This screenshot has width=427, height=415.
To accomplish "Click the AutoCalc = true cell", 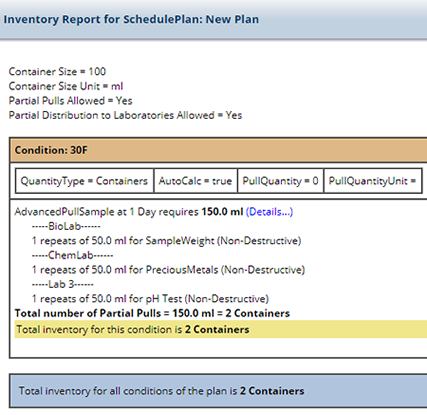I will point(195,181).
